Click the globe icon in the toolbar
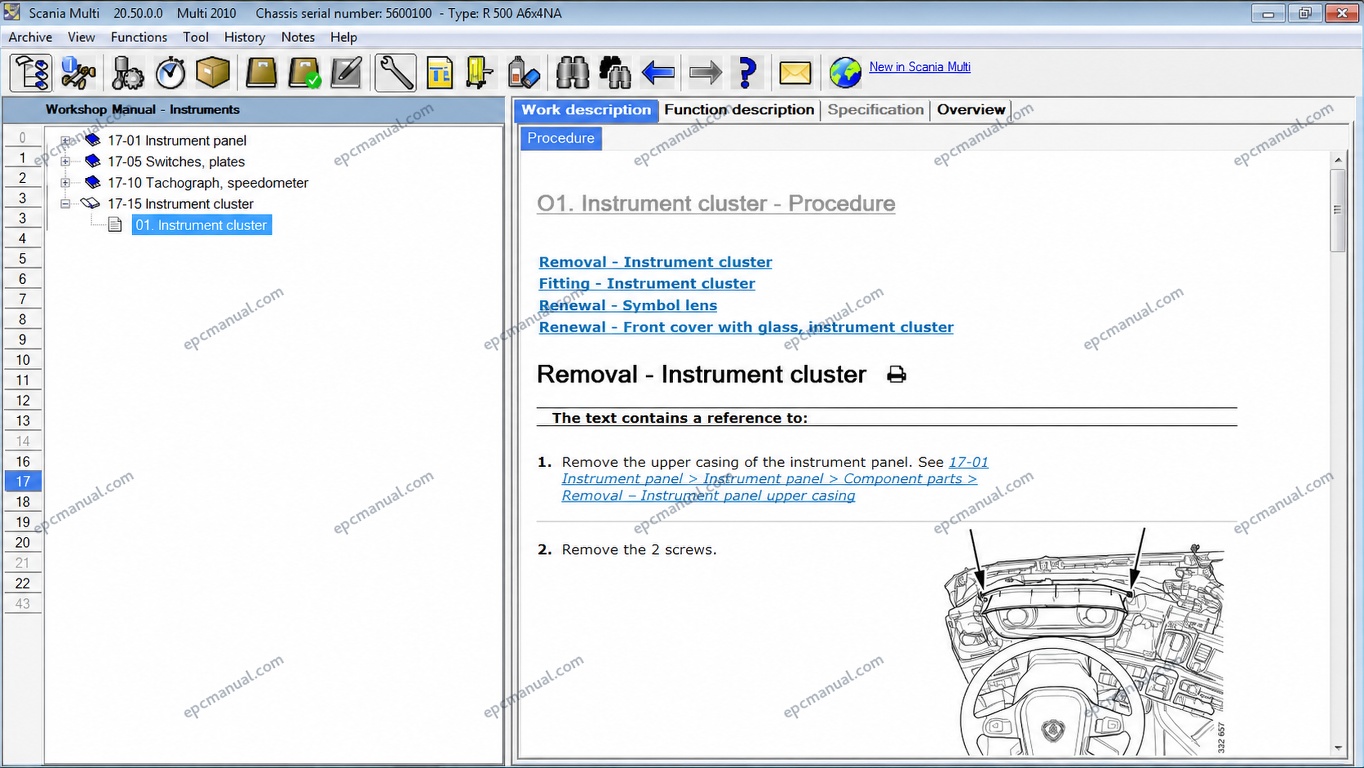Viewport: 1364px width, 768px height. tap(845, 73)
